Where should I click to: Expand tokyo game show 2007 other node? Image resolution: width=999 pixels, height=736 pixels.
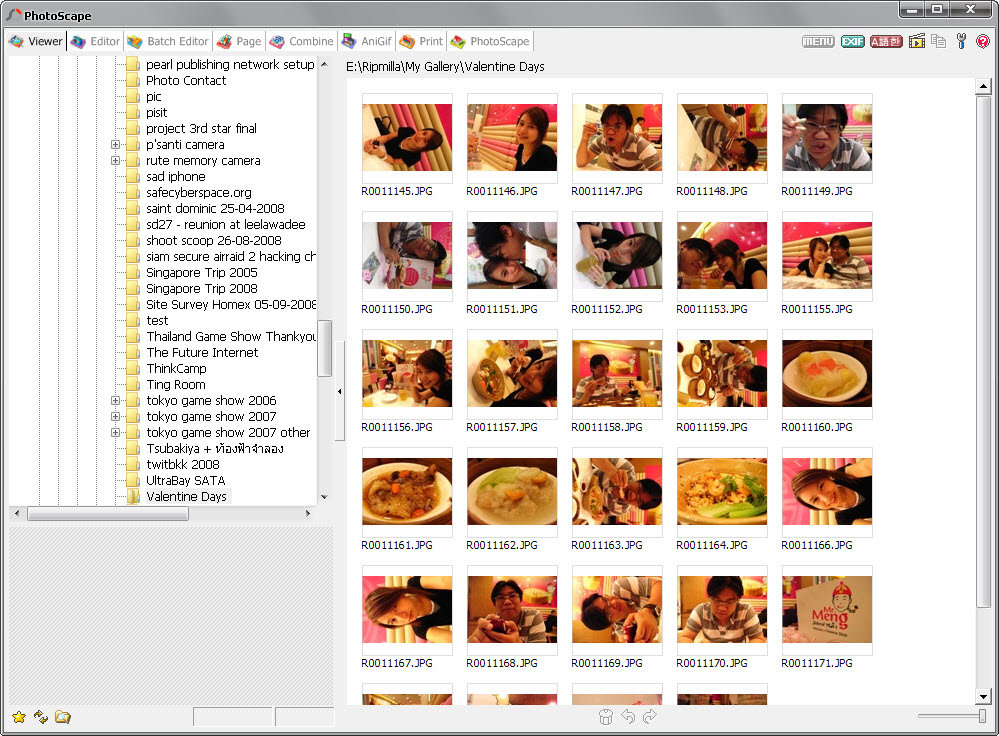pos(115,433)
